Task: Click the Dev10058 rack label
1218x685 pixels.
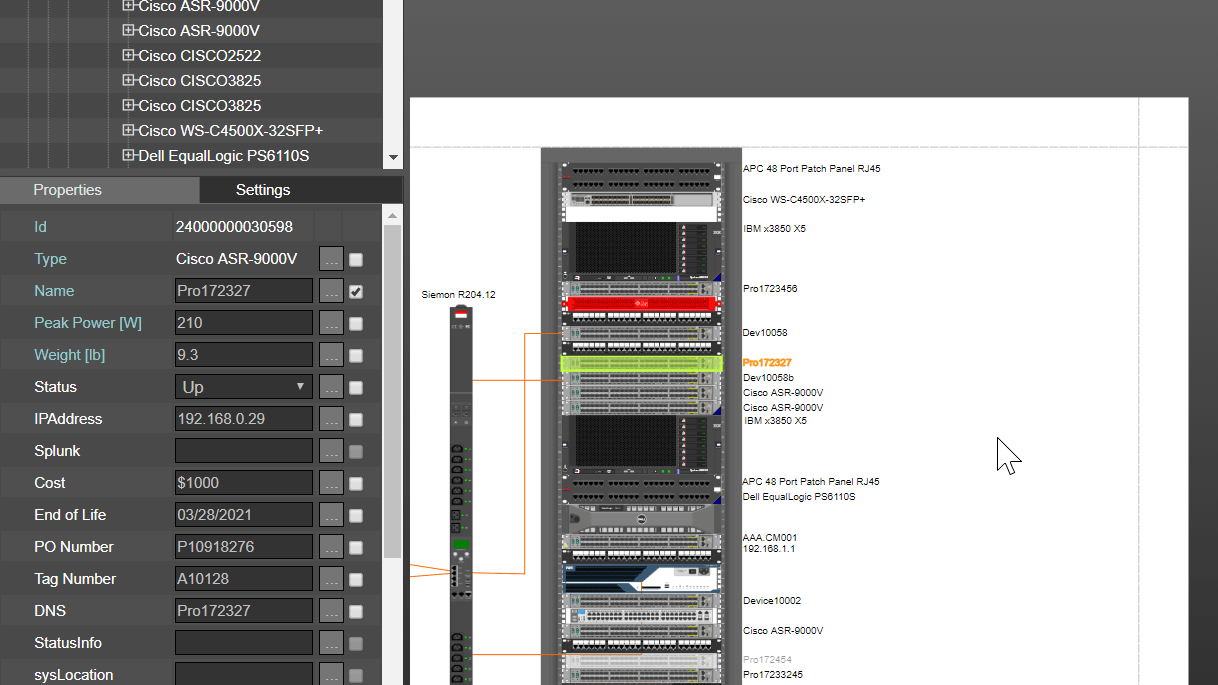Action: [765, 333]
